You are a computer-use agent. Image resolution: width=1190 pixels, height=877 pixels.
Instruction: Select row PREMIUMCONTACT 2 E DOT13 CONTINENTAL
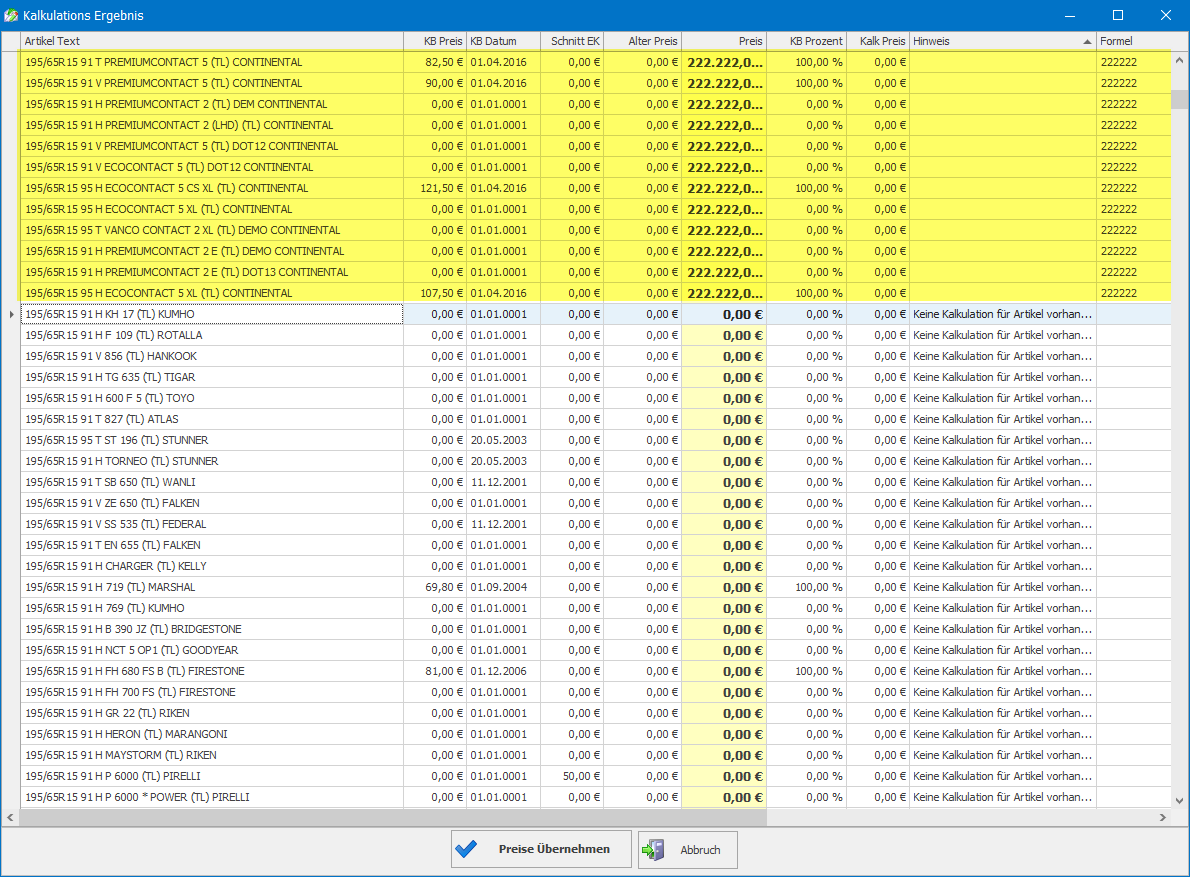tap(596, 272)
